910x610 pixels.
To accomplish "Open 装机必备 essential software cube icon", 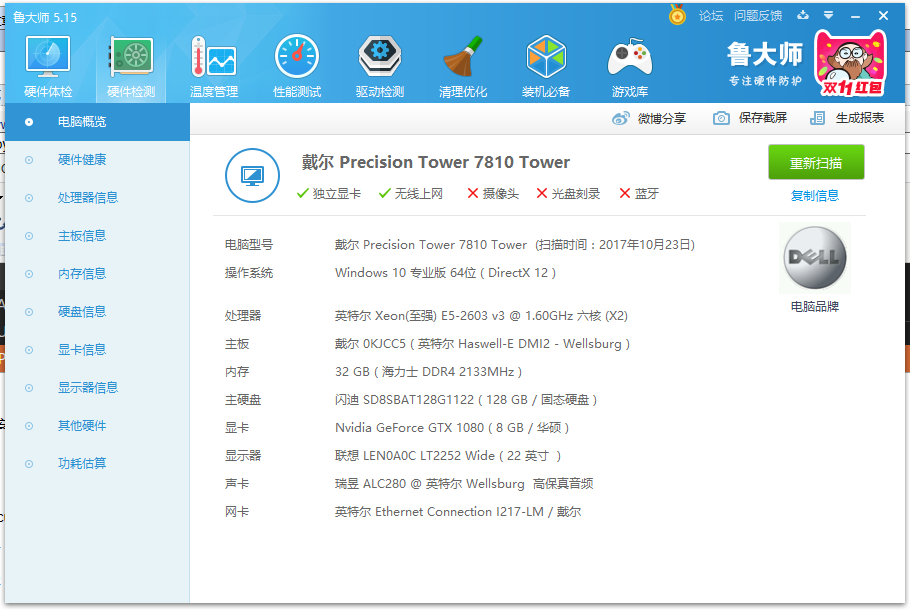I will point(546,56).
